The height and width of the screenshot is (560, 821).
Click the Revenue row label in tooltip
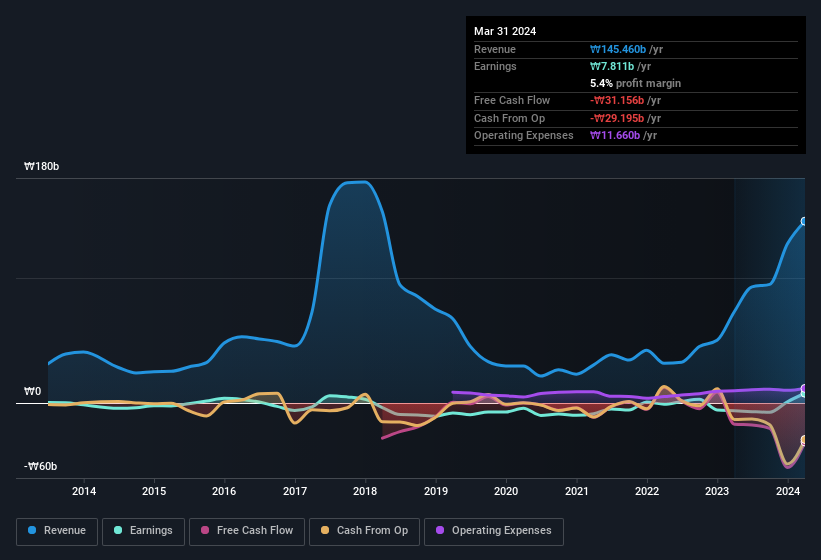(495, 49)
